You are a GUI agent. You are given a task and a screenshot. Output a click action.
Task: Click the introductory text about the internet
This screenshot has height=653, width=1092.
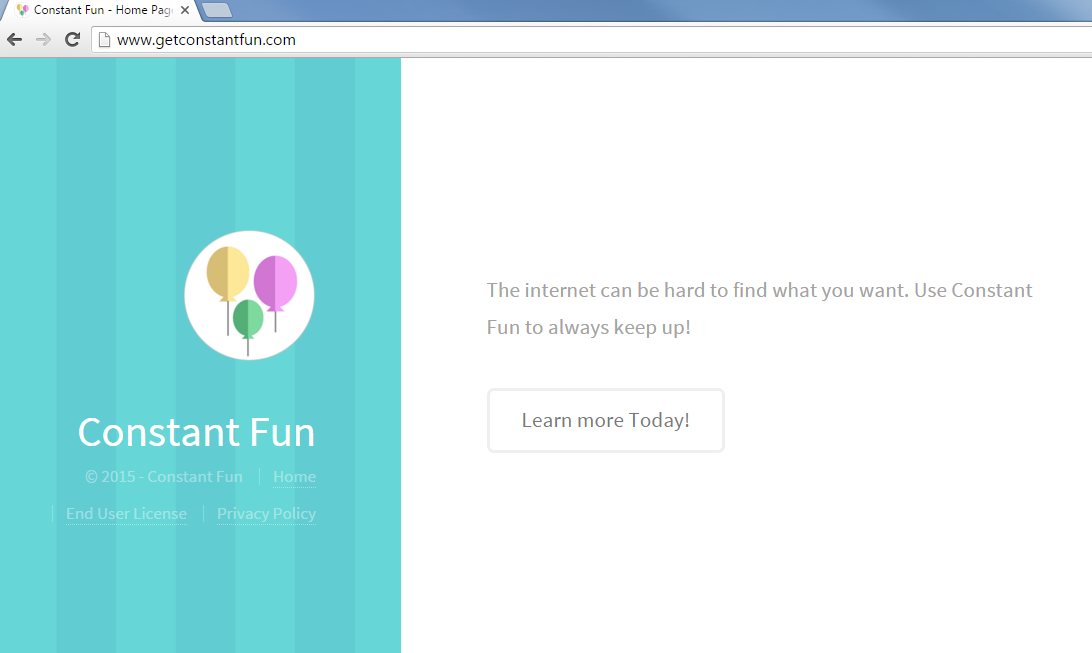758,308
